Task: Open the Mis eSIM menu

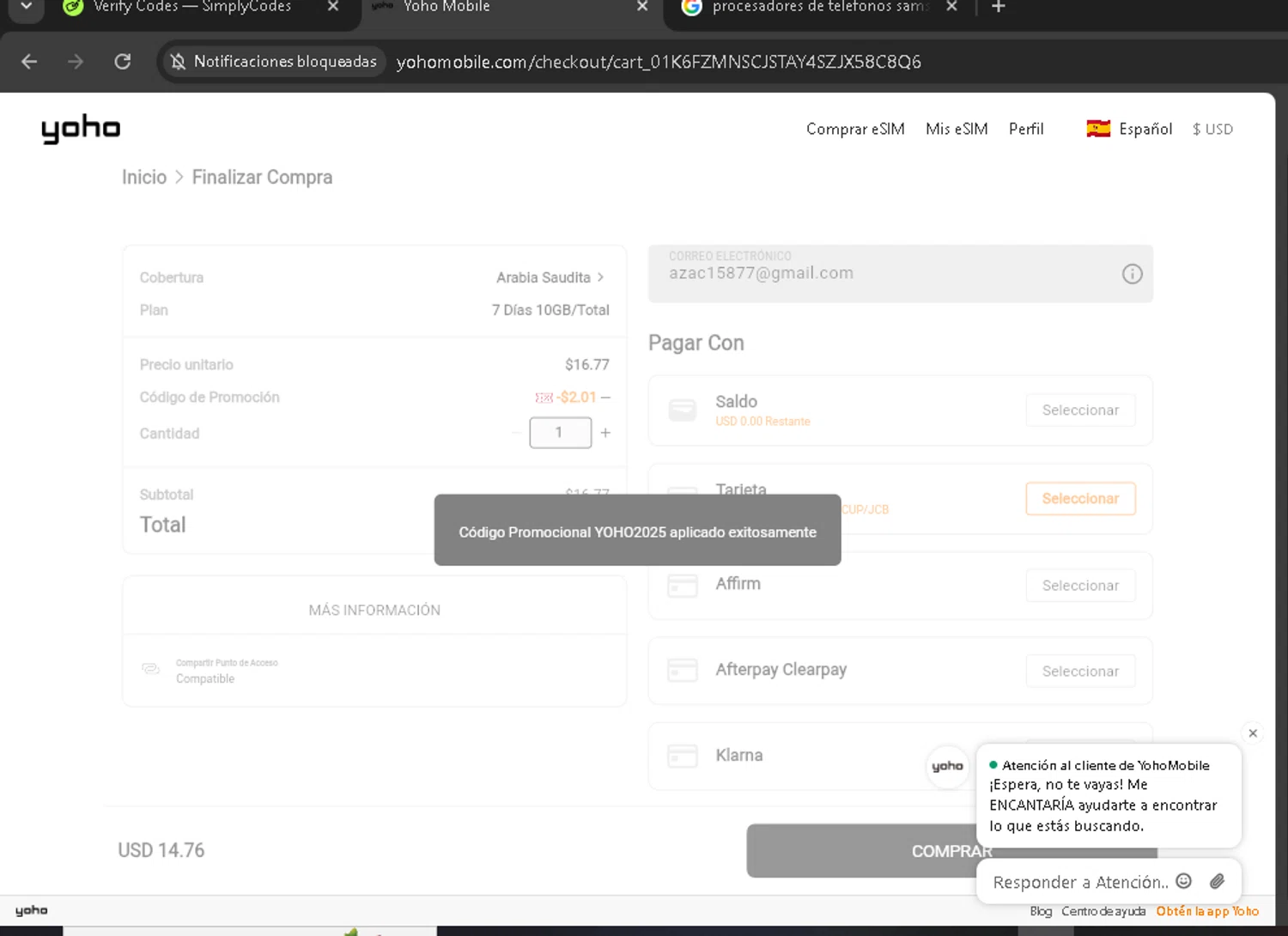Action: (x=957, y=129)
